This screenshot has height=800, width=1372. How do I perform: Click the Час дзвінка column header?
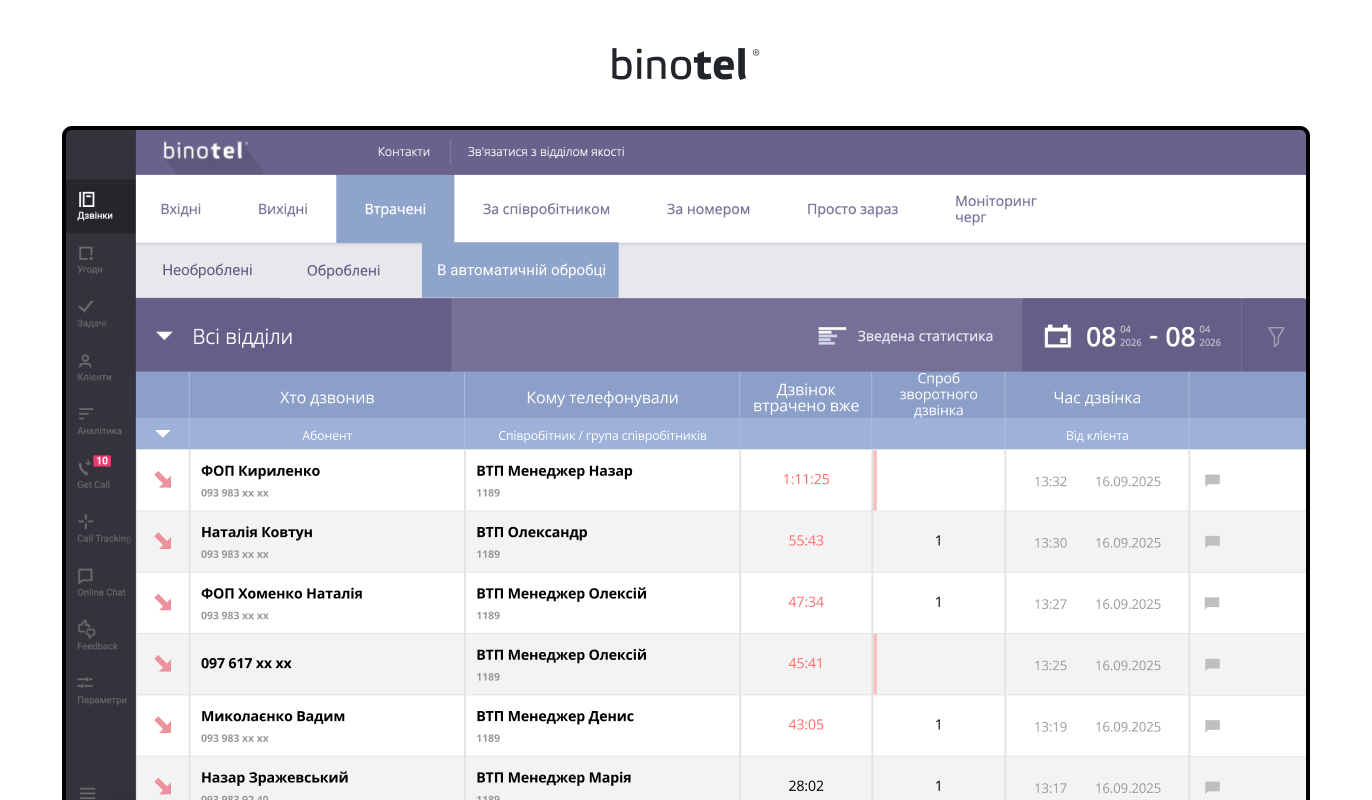pos(1097,397)
